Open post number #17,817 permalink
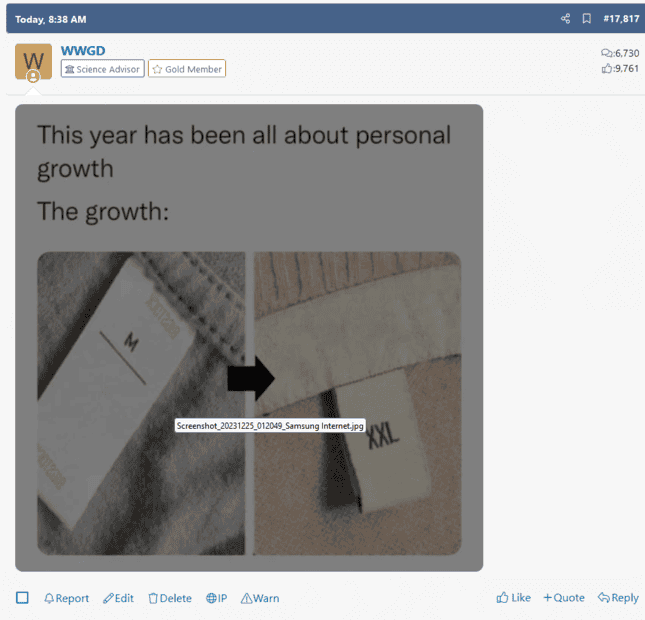The width and height of the screenshot is (645, 620). pyautogui.click(x=621, y=19)
